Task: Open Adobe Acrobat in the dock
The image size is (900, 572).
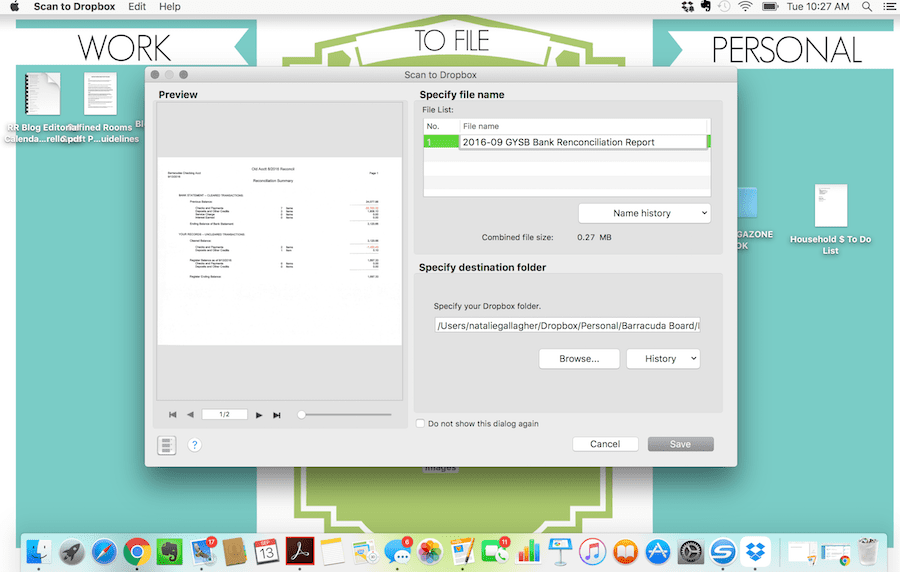Action: 300,552
